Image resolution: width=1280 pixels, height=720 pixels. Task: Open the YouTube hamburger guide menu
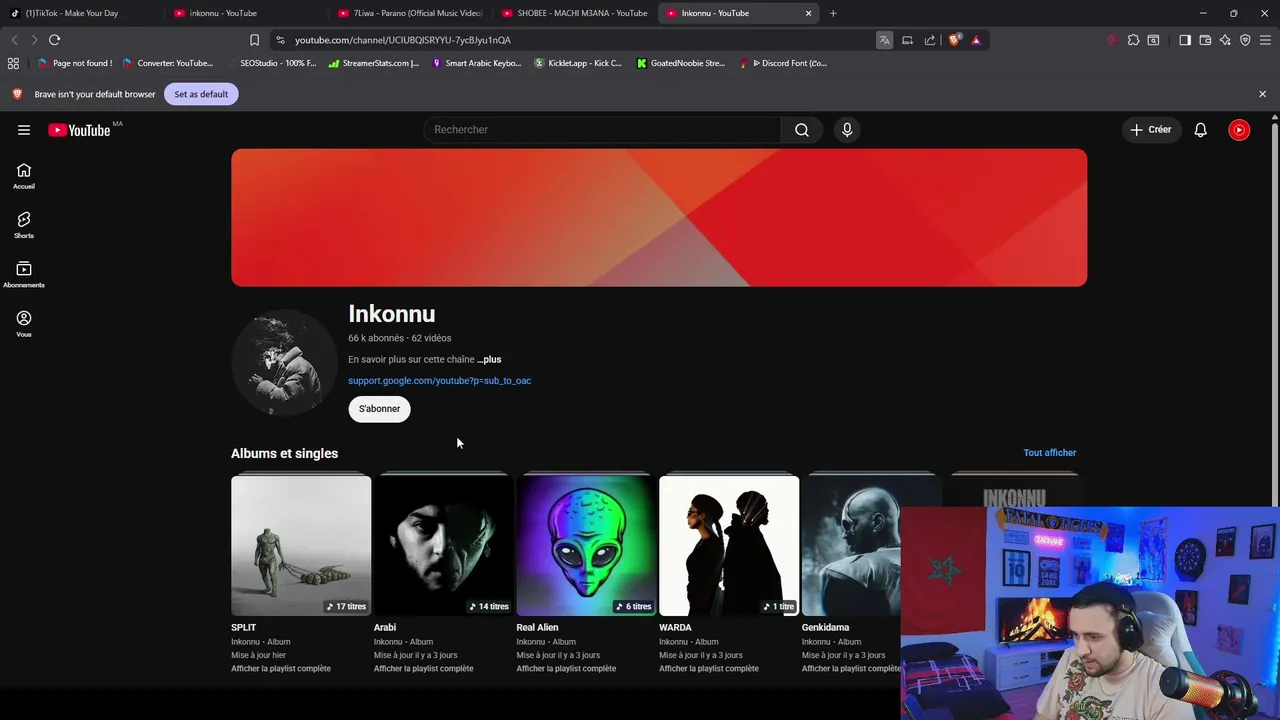tap(24, 130)
